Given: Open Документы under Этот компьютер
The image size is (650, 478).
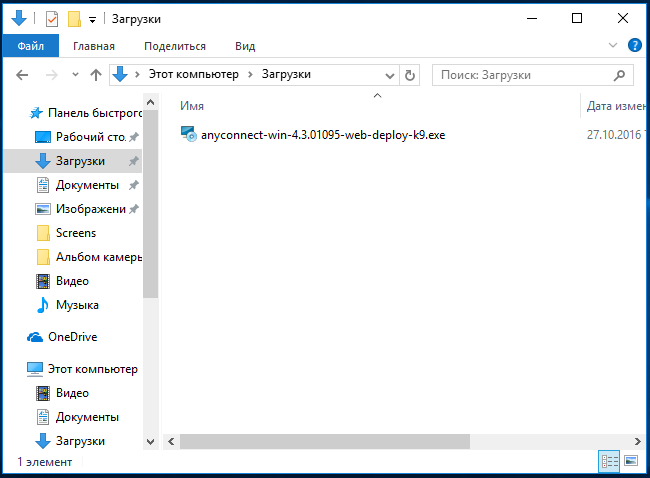Looking at the screenshot, I should click(87, 417).
